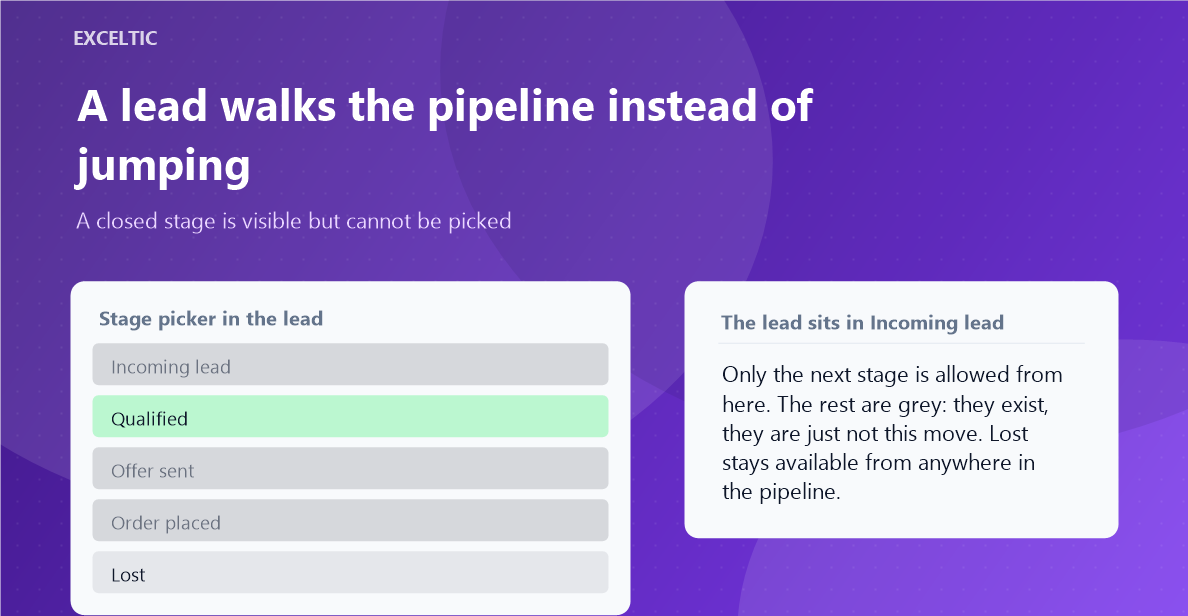The height and width of the screenshot is (616, 1188).
Task: Click the 'Lost' label text
Action: pyautogui.click(x=128, y=575)
